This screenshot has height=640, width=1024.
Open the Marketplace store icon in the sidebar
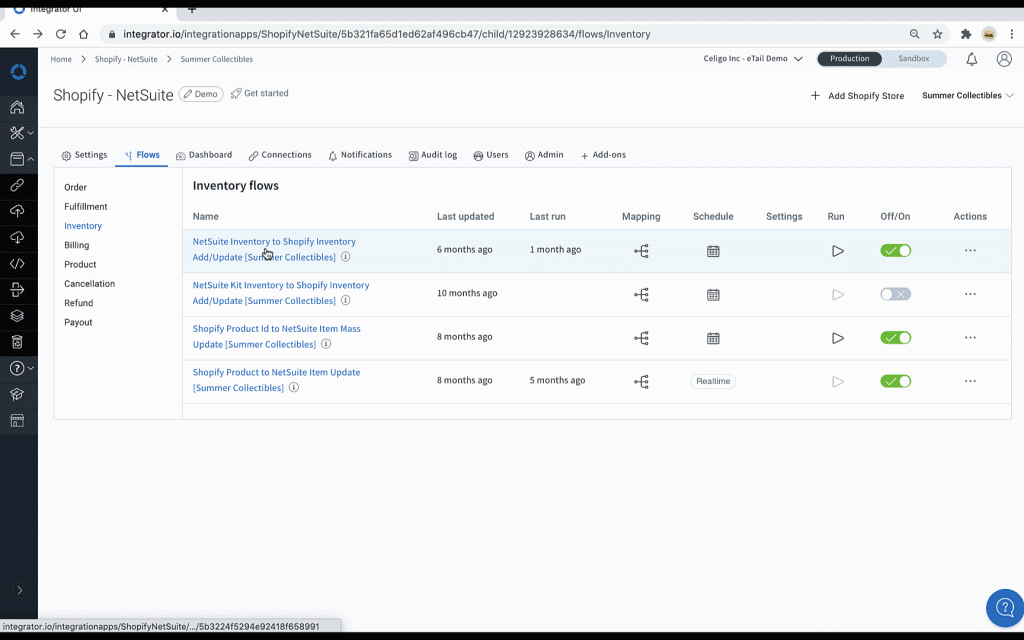click(18, 421)
